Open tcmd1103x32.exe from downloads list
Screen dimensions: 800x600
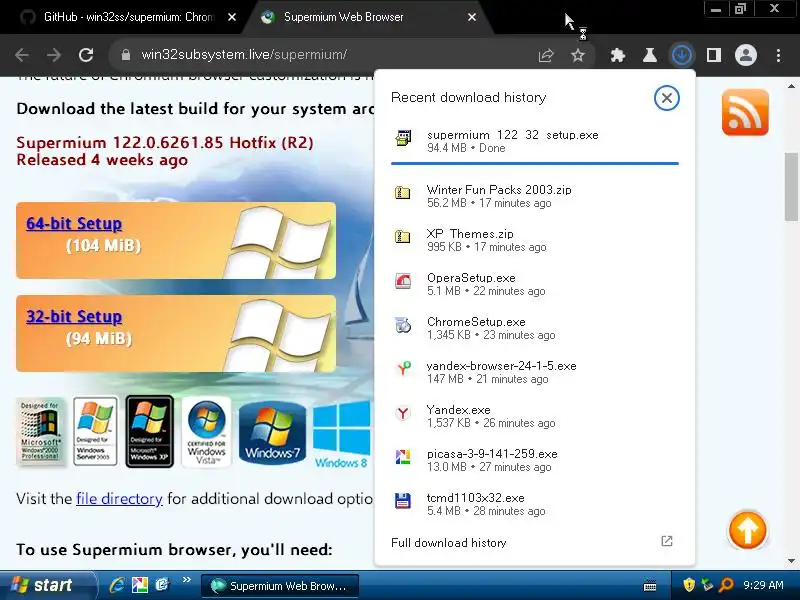535,504
